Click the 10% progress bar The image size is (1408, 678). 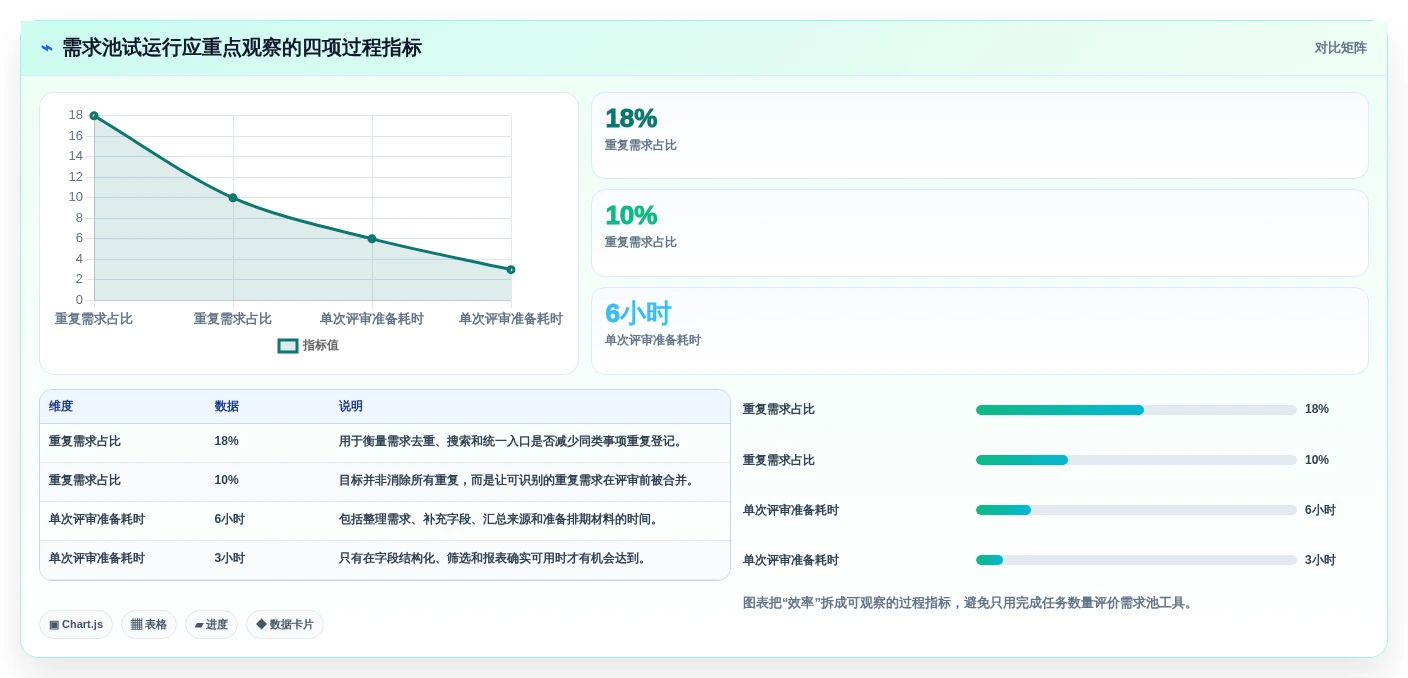(x=1136, y=460)
